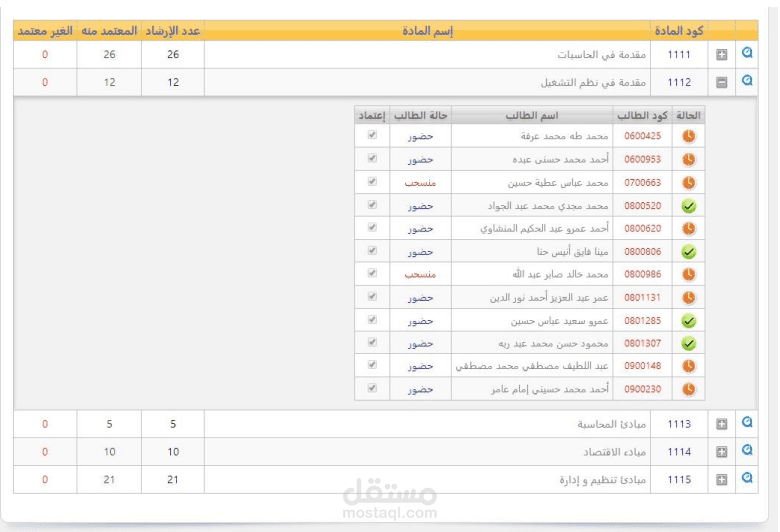Select course name مبادئ تنظيم و إدارة
This screenshot has height=532, width=780.
point(602,480)
